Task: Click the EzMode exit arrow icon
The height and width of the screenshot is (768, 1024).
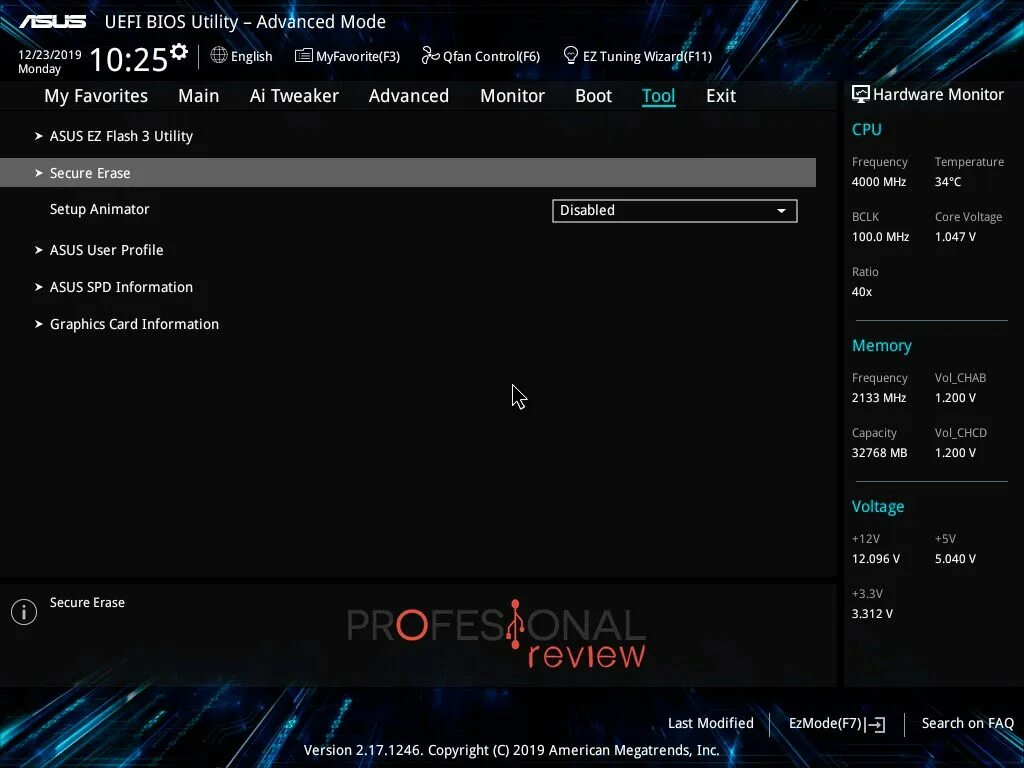Action: [875, 724]
